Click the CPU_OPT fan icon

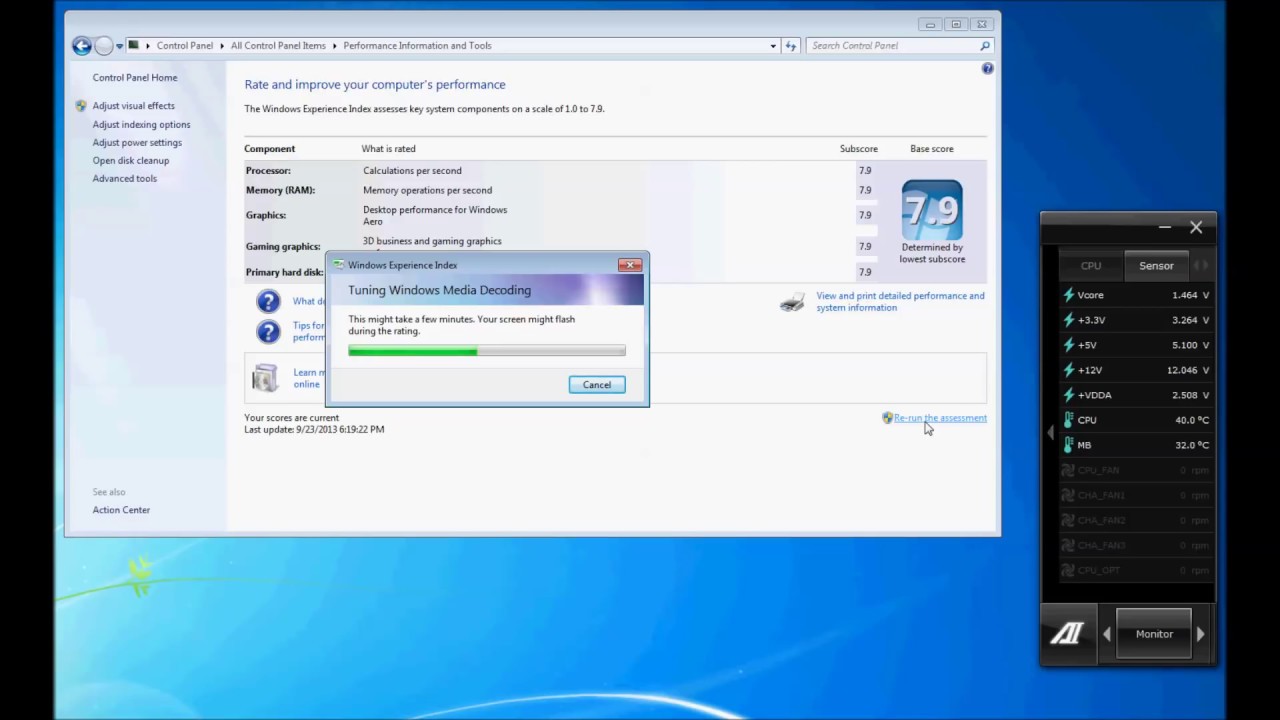[1068, 570]
